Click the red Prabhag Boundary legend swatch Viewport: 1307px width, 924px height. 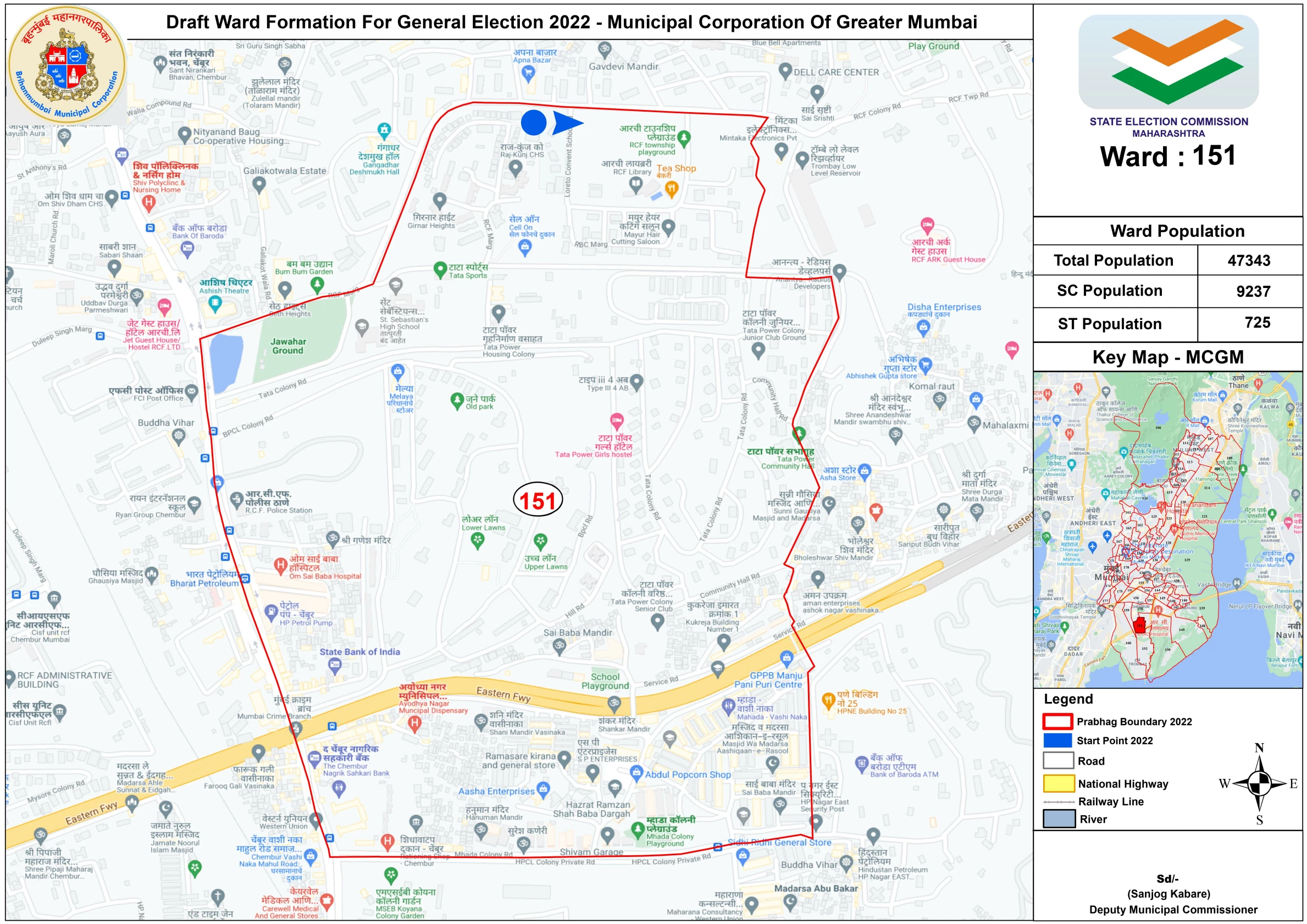click(1057, 721)
